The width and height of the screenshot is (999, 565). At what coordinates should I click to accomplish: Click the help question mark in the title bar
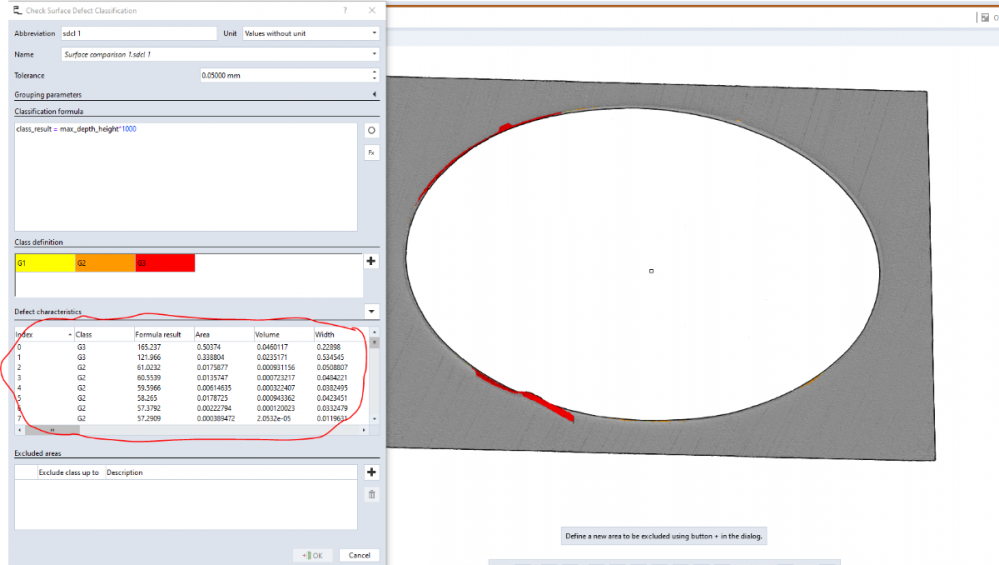[345, 10]
